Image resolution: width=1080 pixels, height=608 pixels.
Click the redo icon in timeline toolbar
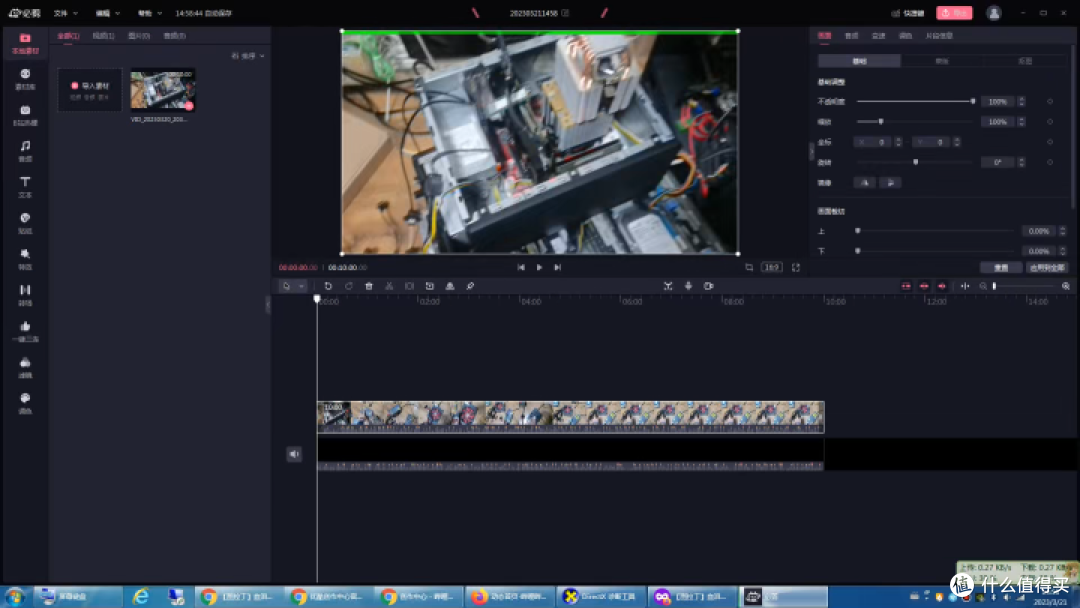point(349,286)
